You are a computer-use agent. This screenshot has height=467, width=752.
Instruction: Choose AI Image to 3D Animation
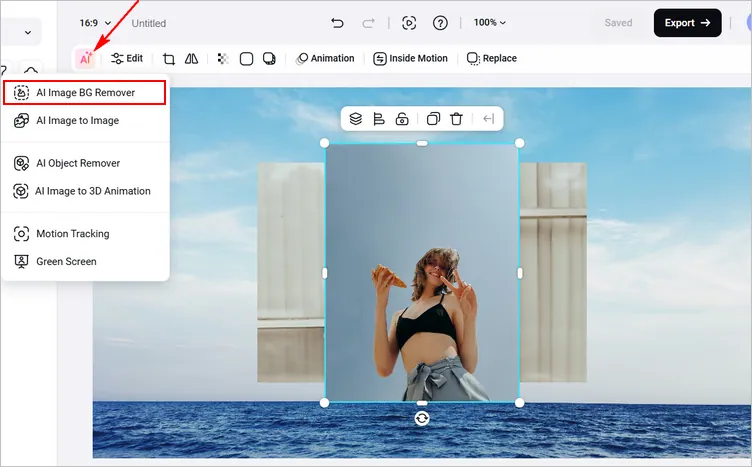pyautogui.click(x=84, y=191)
